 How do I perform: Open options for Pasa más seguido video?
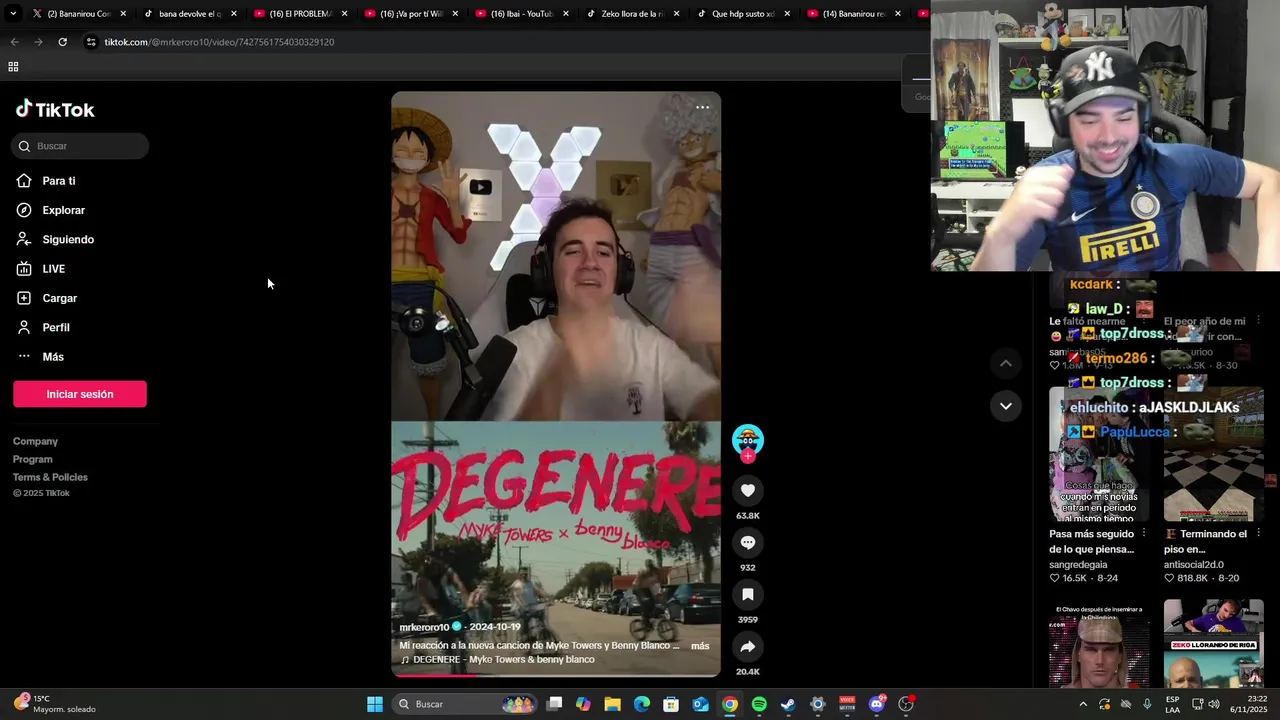tap(1144, 534)
